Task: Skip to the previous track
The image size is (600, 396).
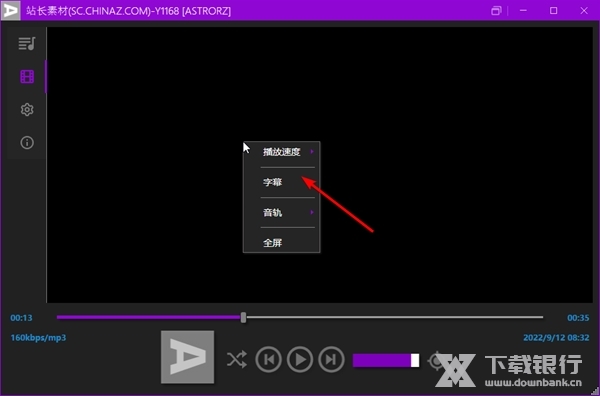Action: click(x=268, y=359)
